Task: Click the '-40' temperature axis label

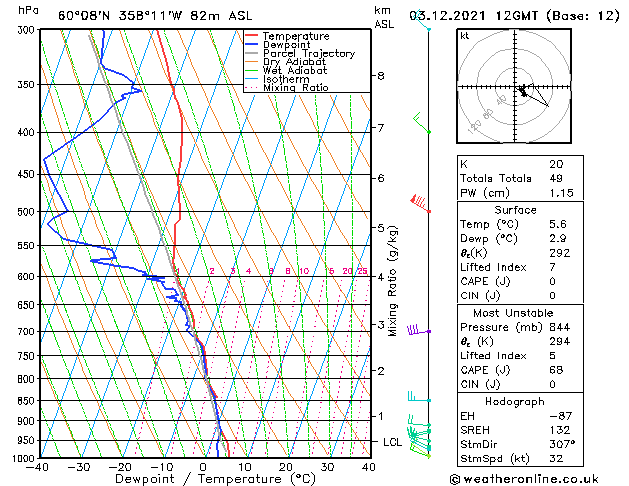Action: (x=37, y=467)
